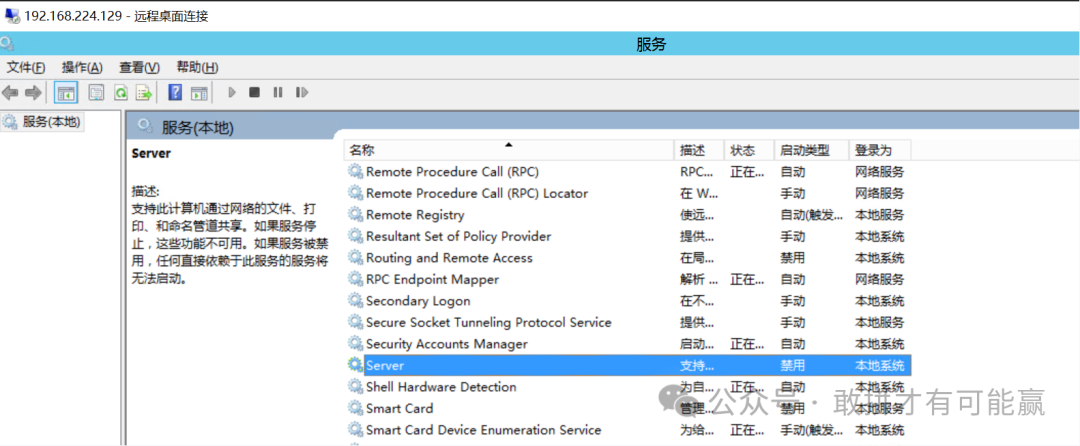Image resolution: width=1080 pixels, height=446 pixels.
Task: Click the Back arrow toolbar icon
Action: tap(10, 93)
